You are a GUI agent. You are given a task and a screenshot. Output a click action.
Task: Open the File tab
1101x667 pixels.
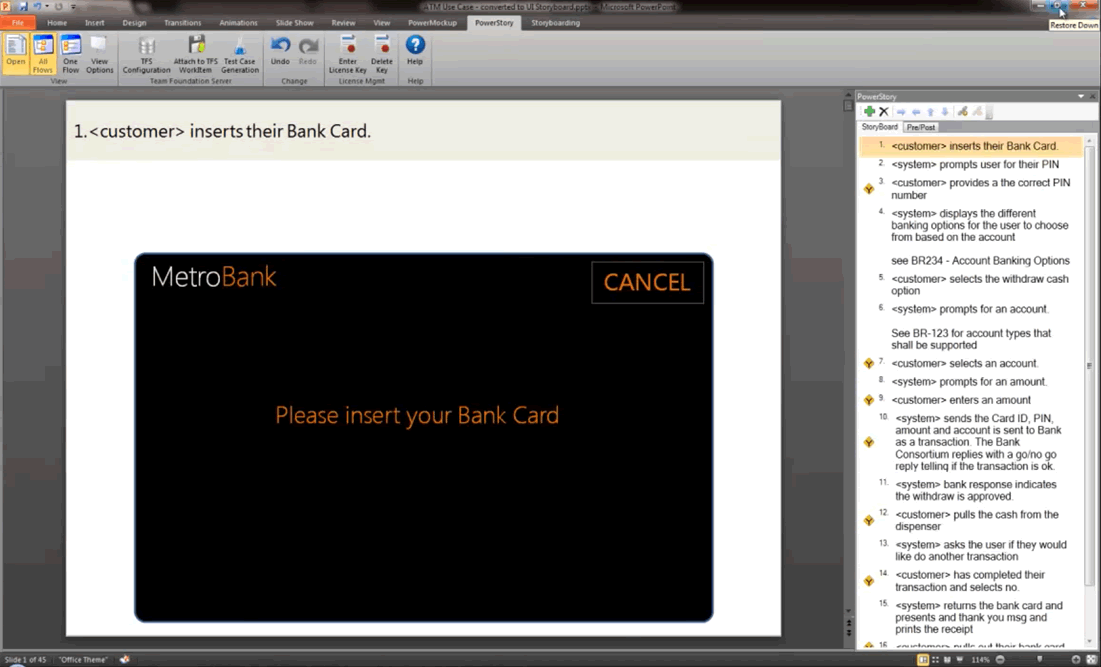18,22
